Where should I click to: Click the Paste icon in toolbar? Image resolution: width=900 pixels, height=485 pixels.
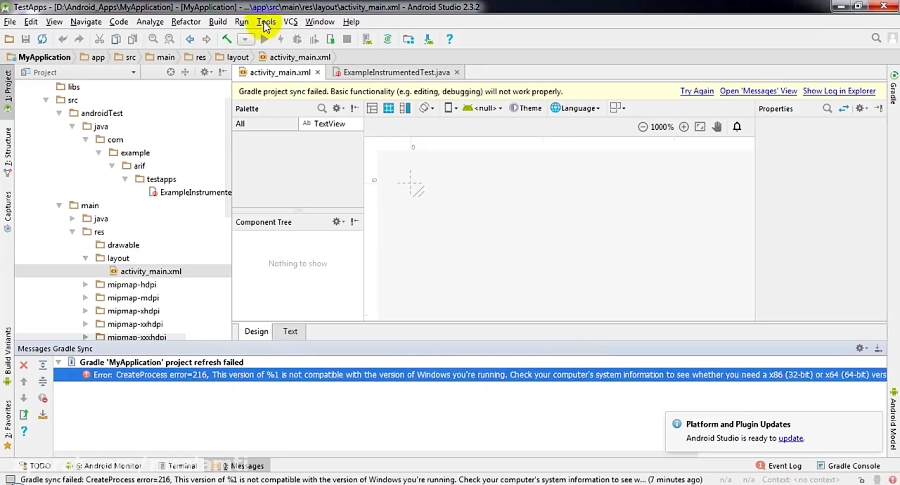pos(133,39)
